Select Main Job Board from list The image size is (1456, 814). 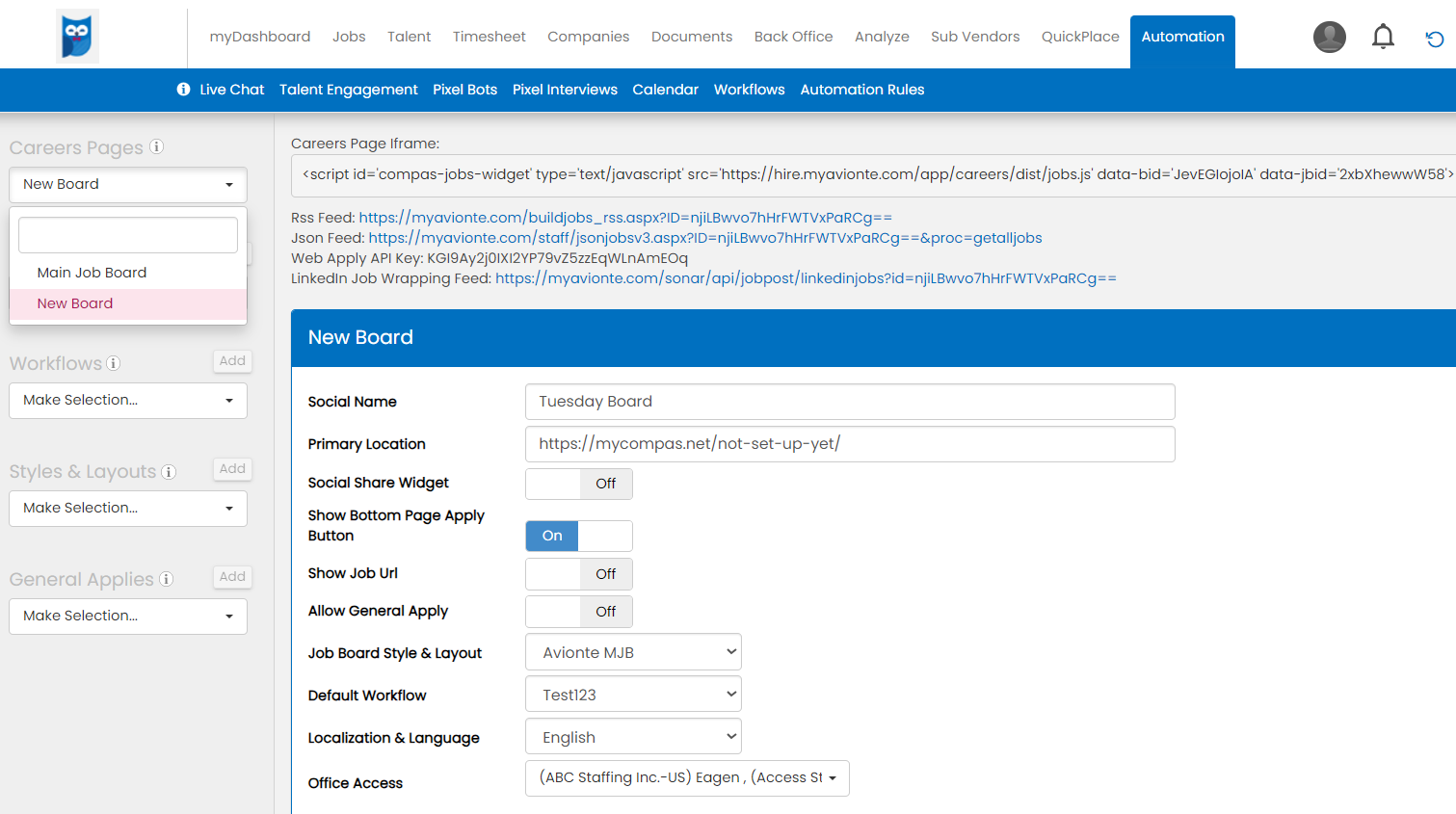pos(92,273)
